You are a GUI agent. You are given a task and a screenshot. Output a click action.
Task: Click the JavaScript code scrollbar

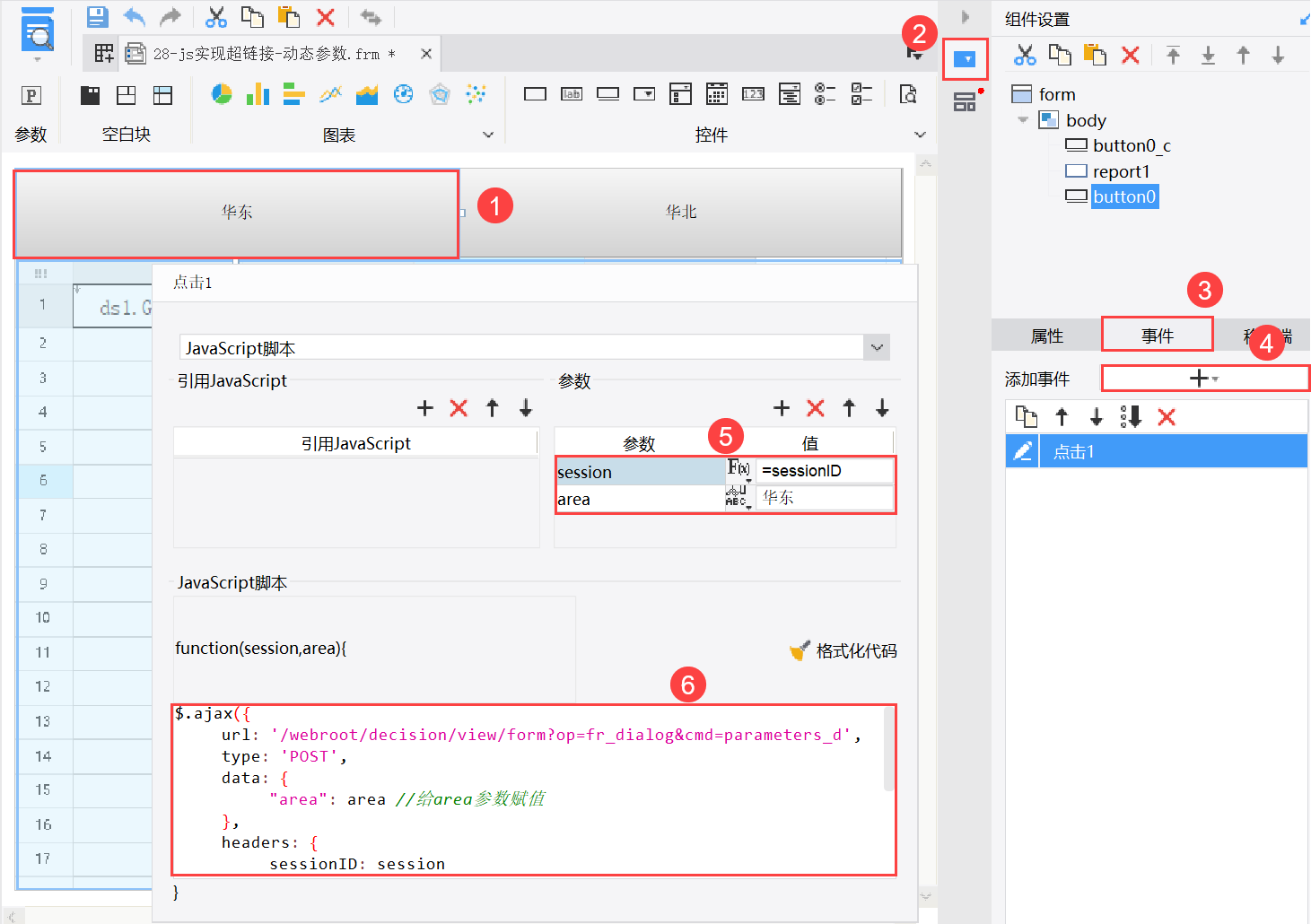pyautogui.click(x=889, y=749)
